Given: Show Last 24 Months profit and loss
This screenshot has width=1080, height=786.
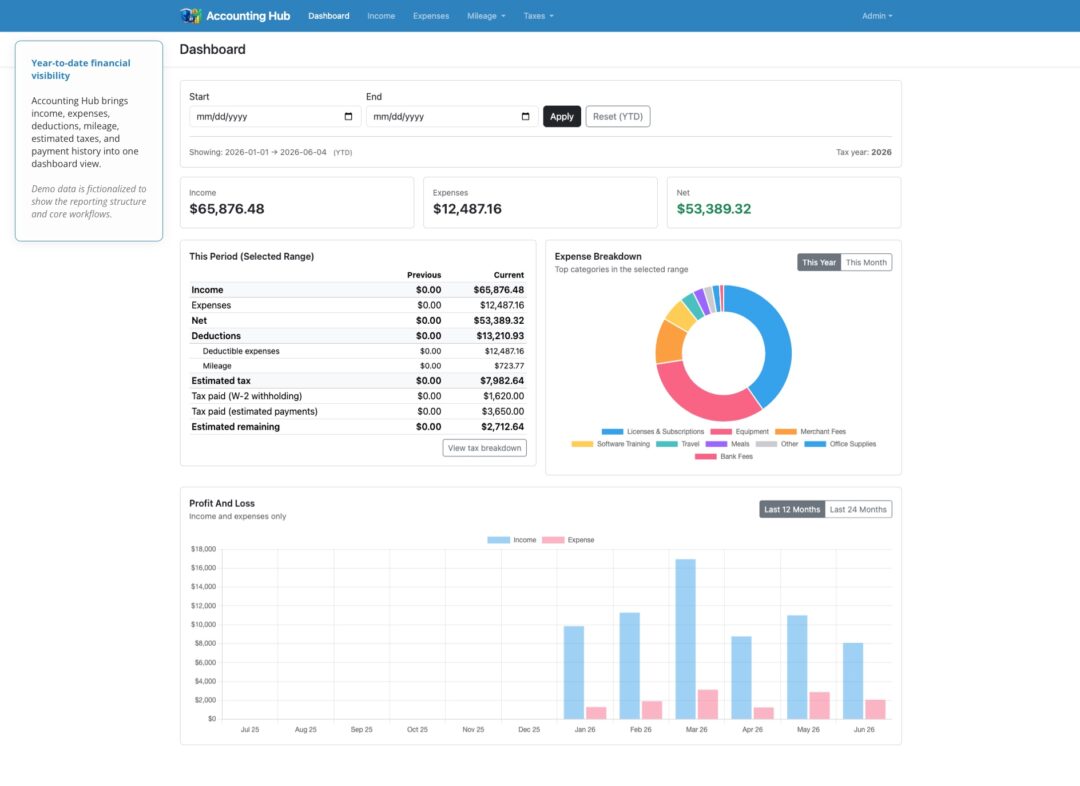Looking at the screenshot, I should (858, 510).
